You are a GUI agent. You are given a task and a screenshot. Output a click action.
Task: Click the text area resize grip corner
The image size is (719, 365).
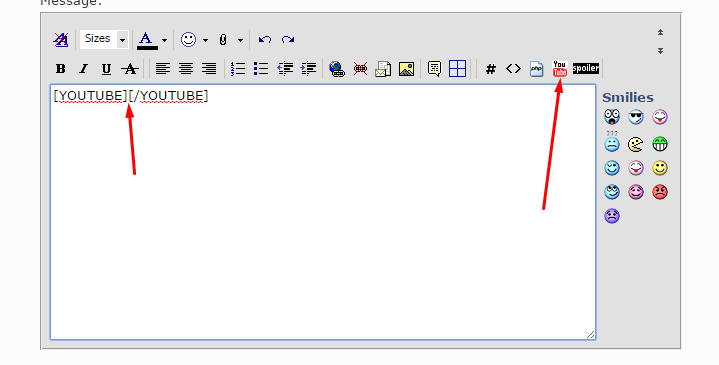(591, 335)
